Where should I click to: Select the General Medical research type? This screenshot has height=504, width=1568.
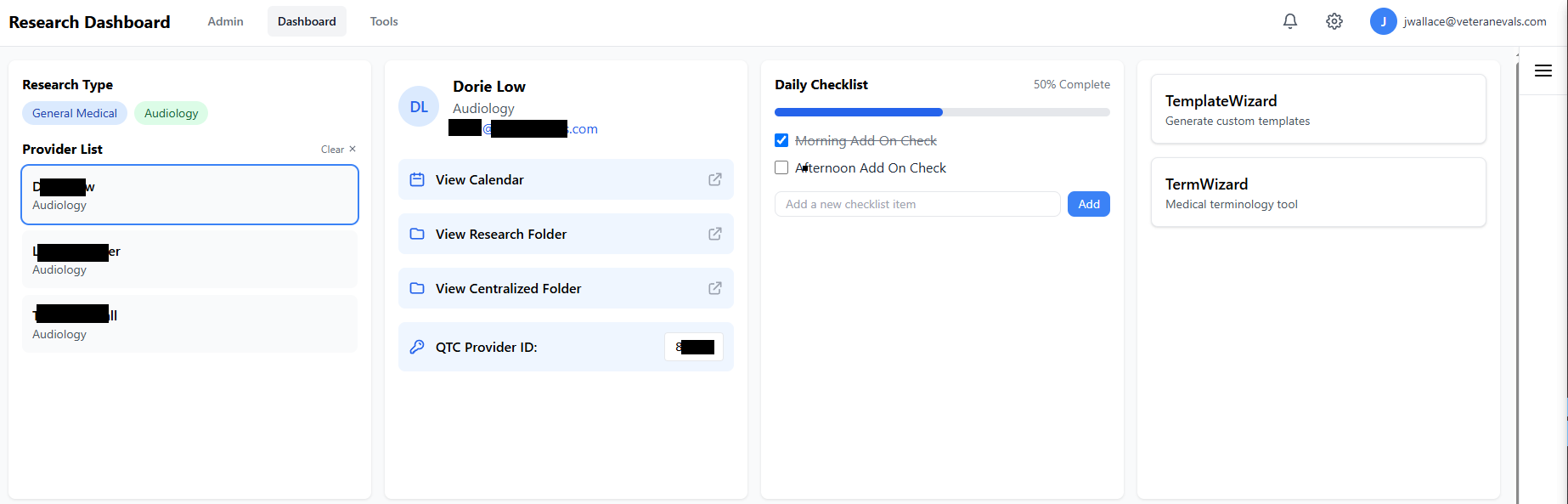[75, 113]
